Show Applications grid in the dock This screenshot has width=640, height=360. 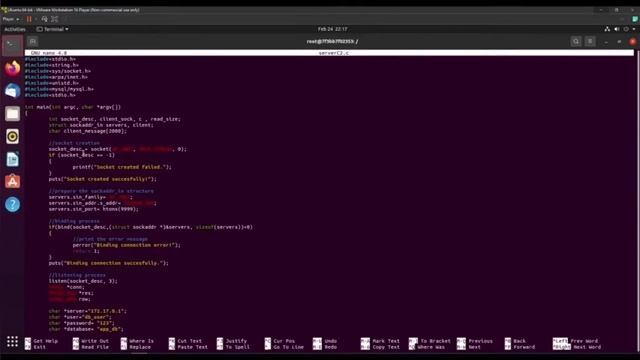pyautogui.click(x=12, y=341)
